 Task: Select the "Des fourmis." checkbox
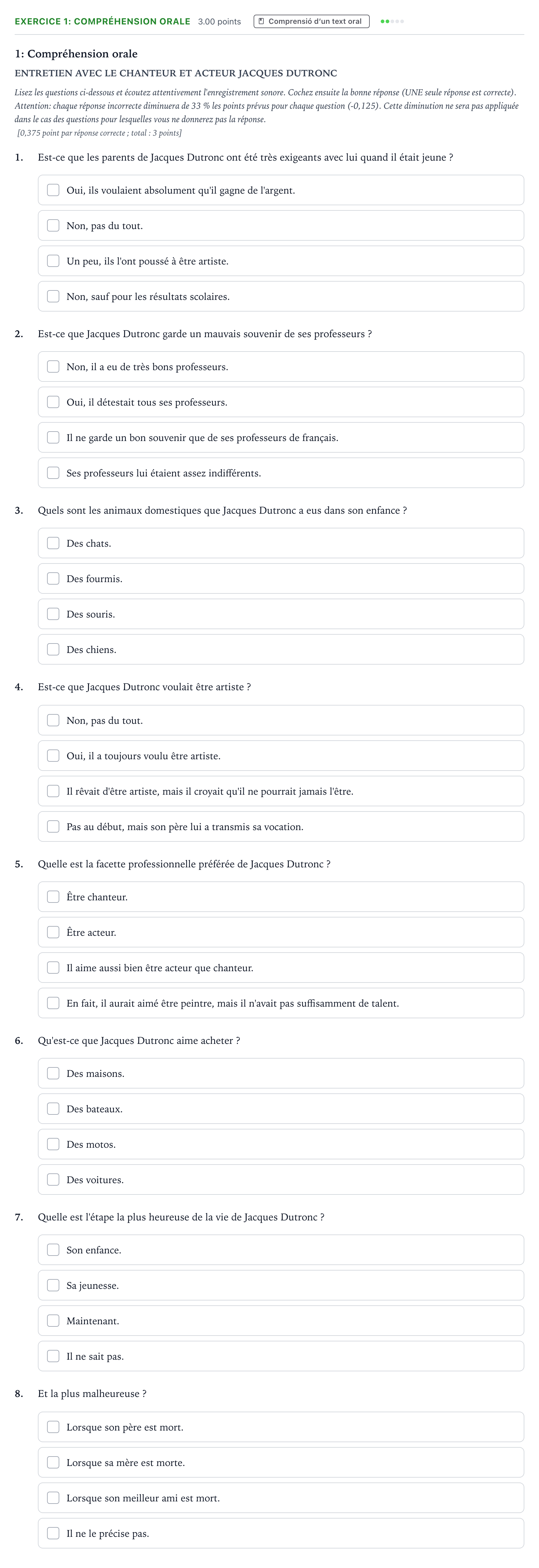(x=53, y=578)
